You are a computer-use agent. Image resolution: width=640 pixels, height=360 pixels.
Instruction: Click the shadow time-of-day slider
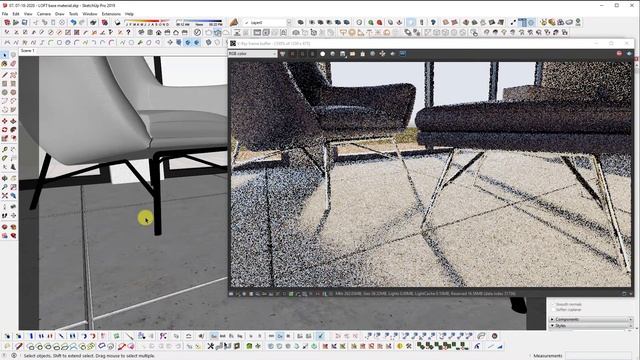(x=199, y=21)
